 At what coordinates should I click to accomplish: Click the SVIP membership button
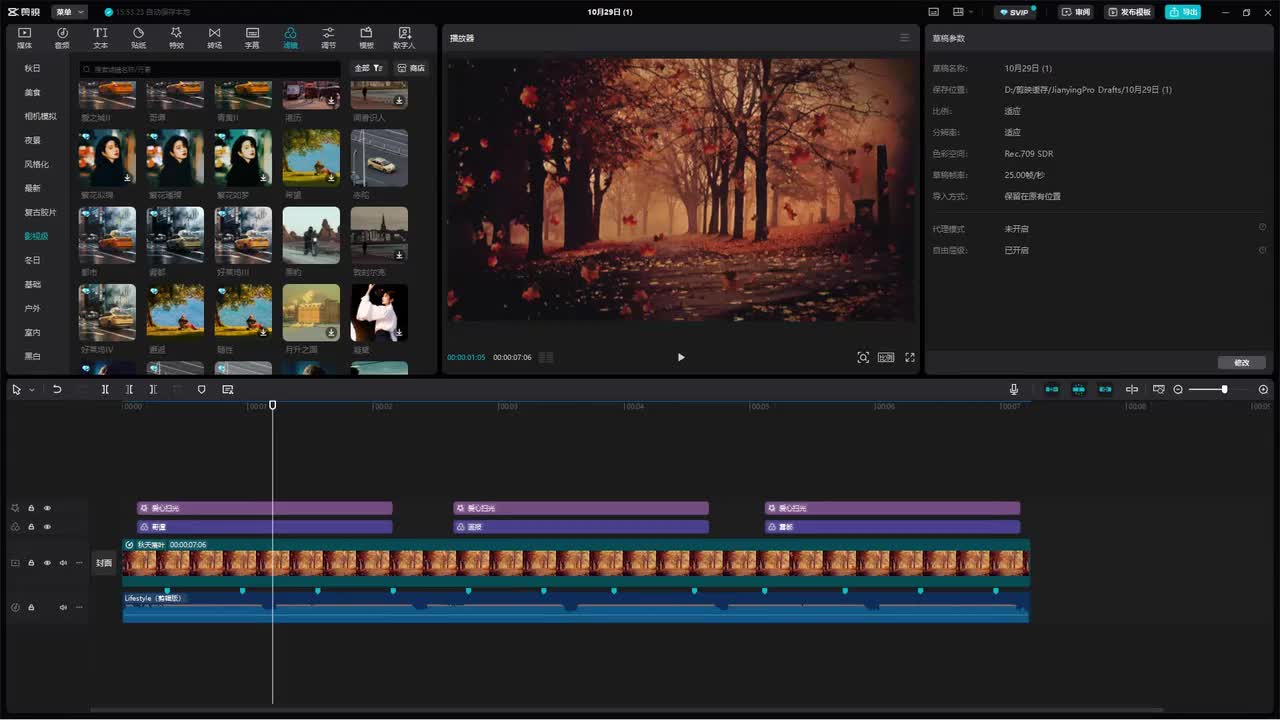click(1016, 12)
